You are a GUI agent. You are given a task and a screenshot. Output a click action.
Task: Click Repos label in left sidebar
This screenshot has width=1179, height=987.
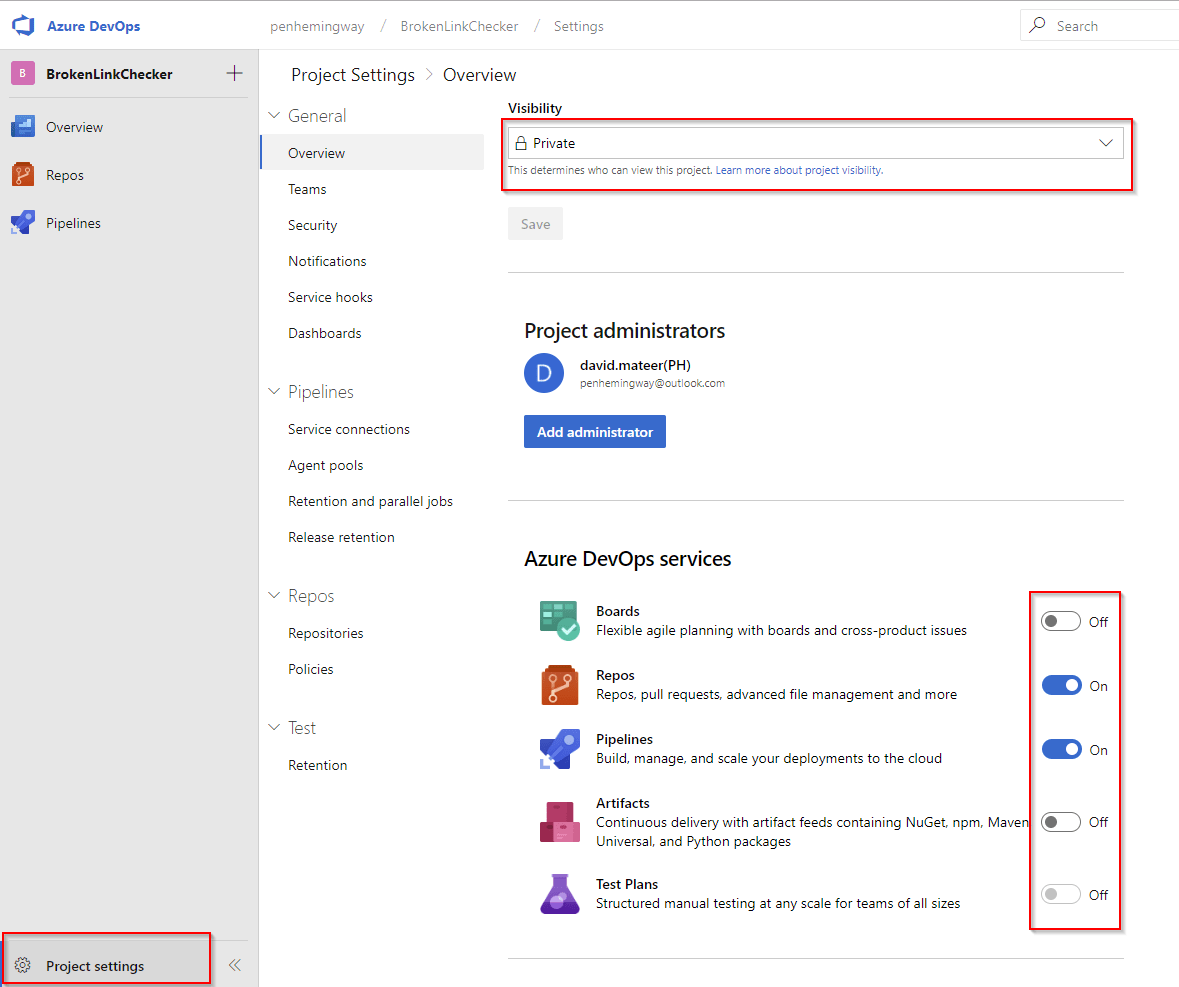click(65, 175)
